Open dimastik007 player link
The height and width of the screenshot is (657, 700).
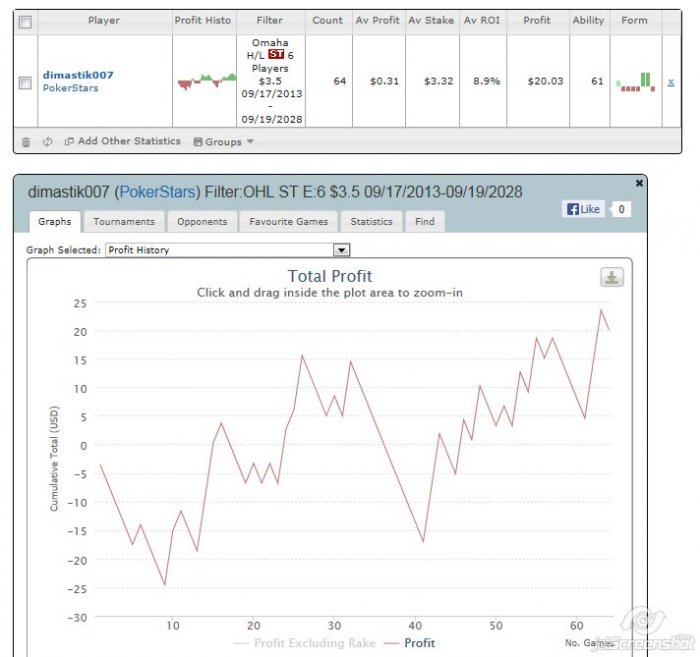coord(78,75)
